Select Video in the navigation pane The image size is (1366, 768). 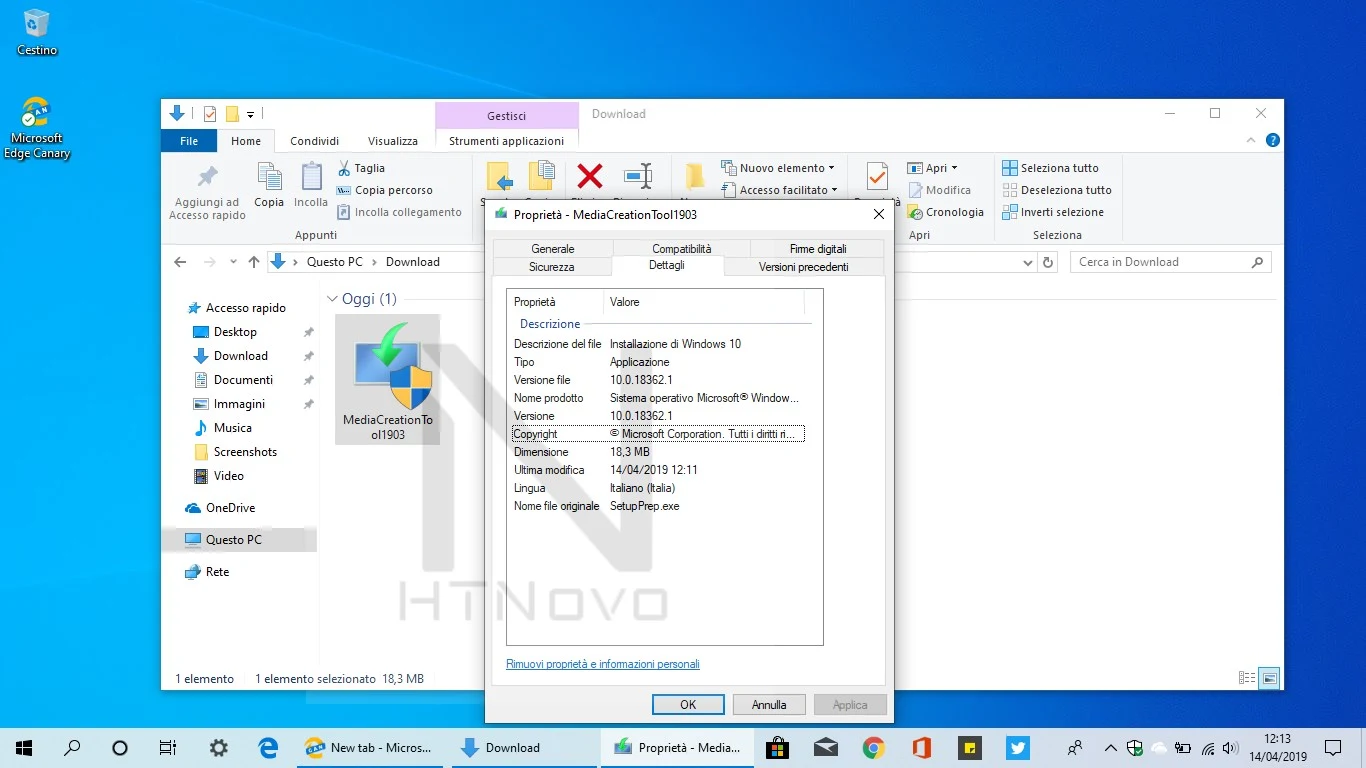tap(228, 476)
